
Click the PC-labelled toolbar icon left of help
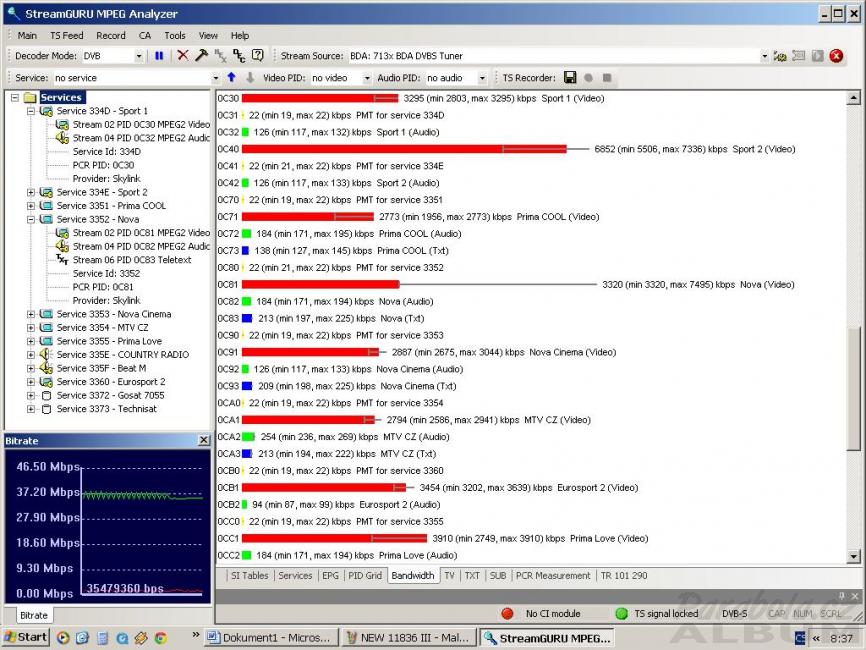[x=239, y=55]
